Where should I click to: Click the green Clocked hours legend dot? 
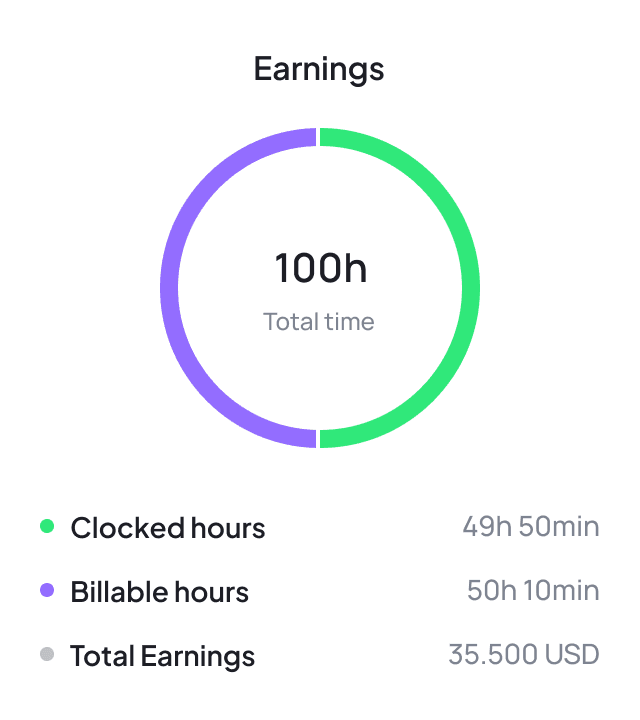tap(47, 526)
